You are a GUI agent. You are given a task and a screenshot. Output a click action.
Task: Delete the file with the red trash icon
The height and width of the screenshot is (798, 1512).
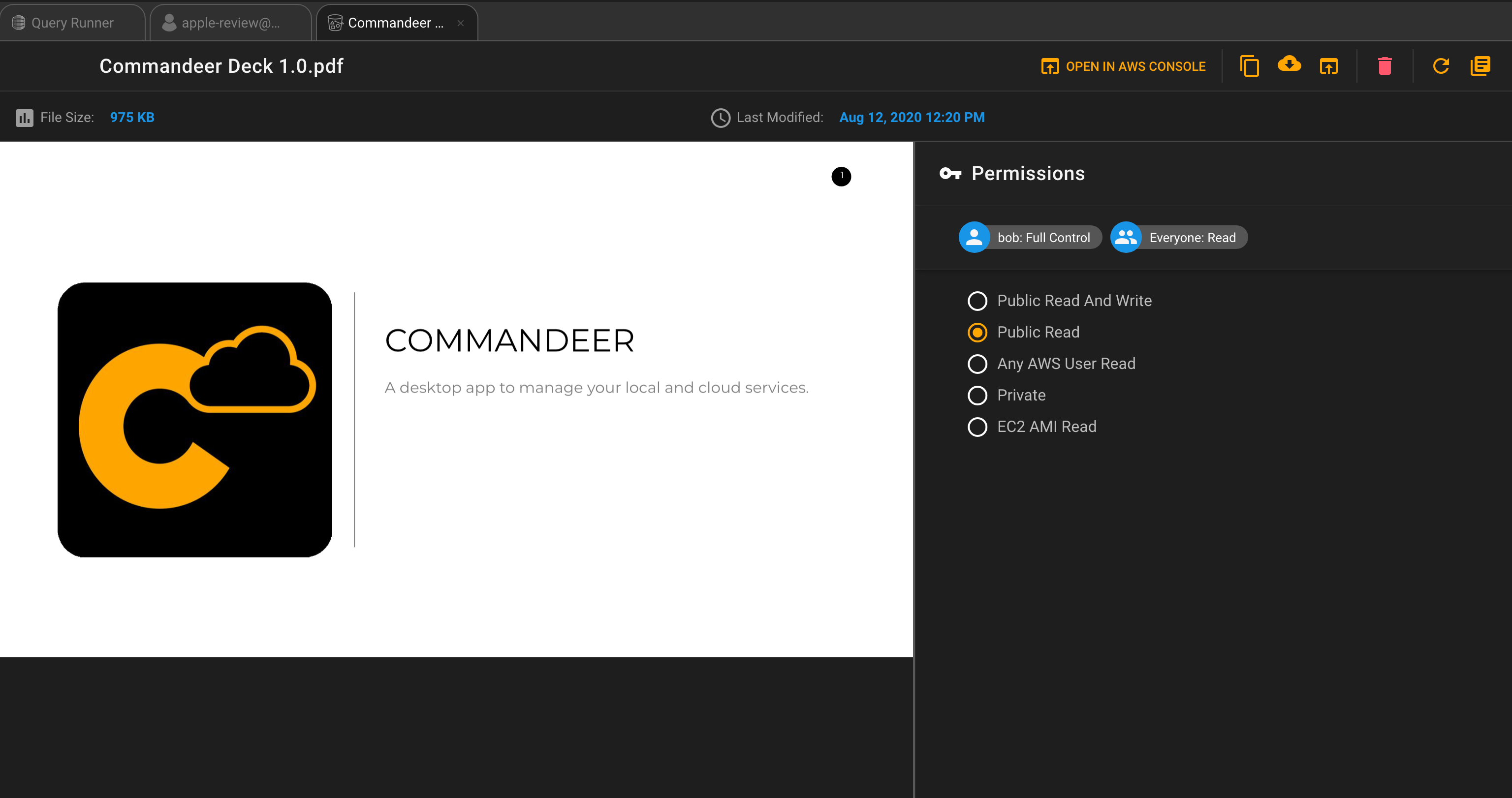coord(1385,66)
